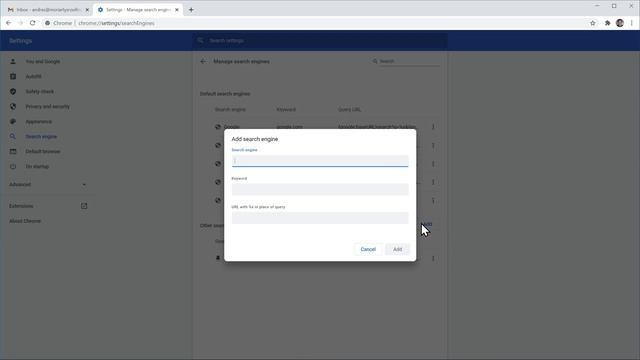This screenshot has width=640, height=360.
Task: Click the person icon beside You and Google
Action: (x=13, y=62)
